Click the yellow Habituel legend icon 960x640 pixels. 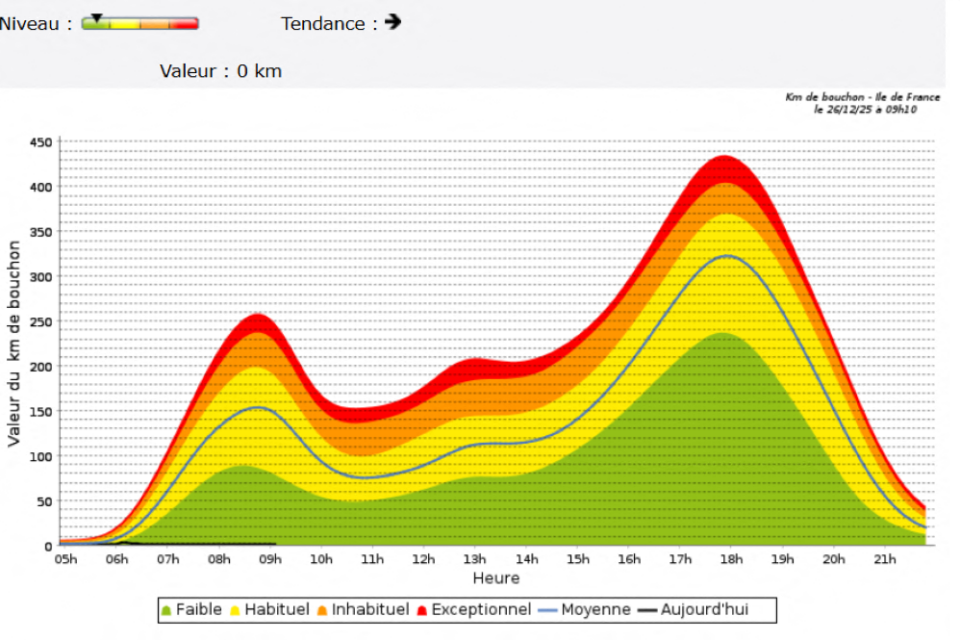[236, 610]
